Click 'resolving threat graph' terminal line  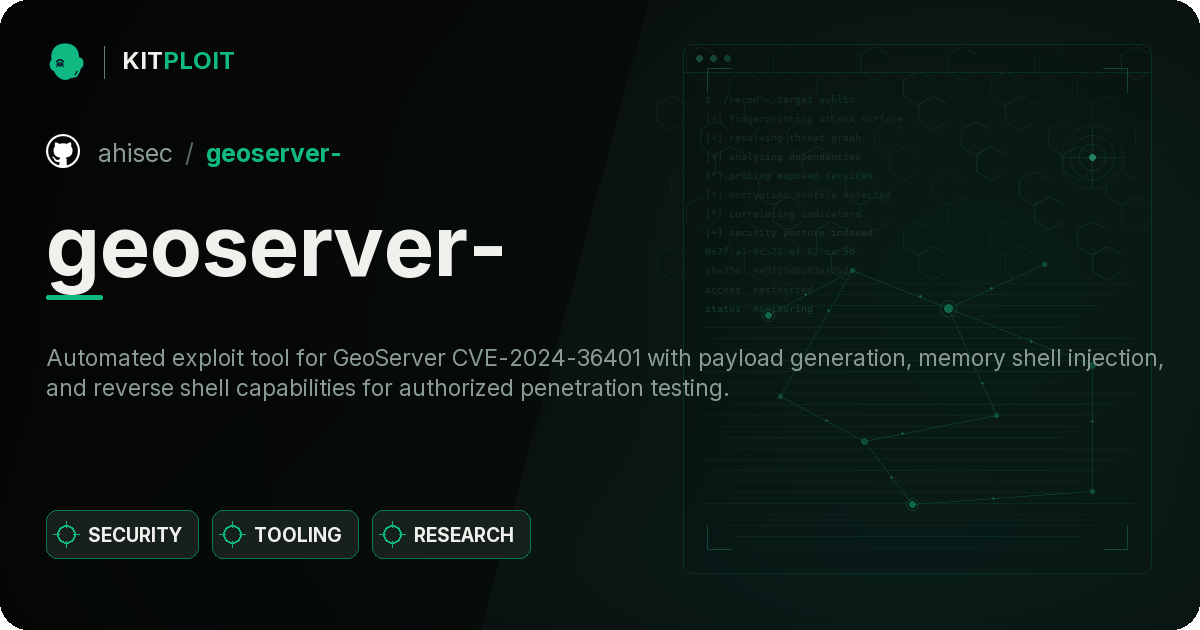point(783,138)
